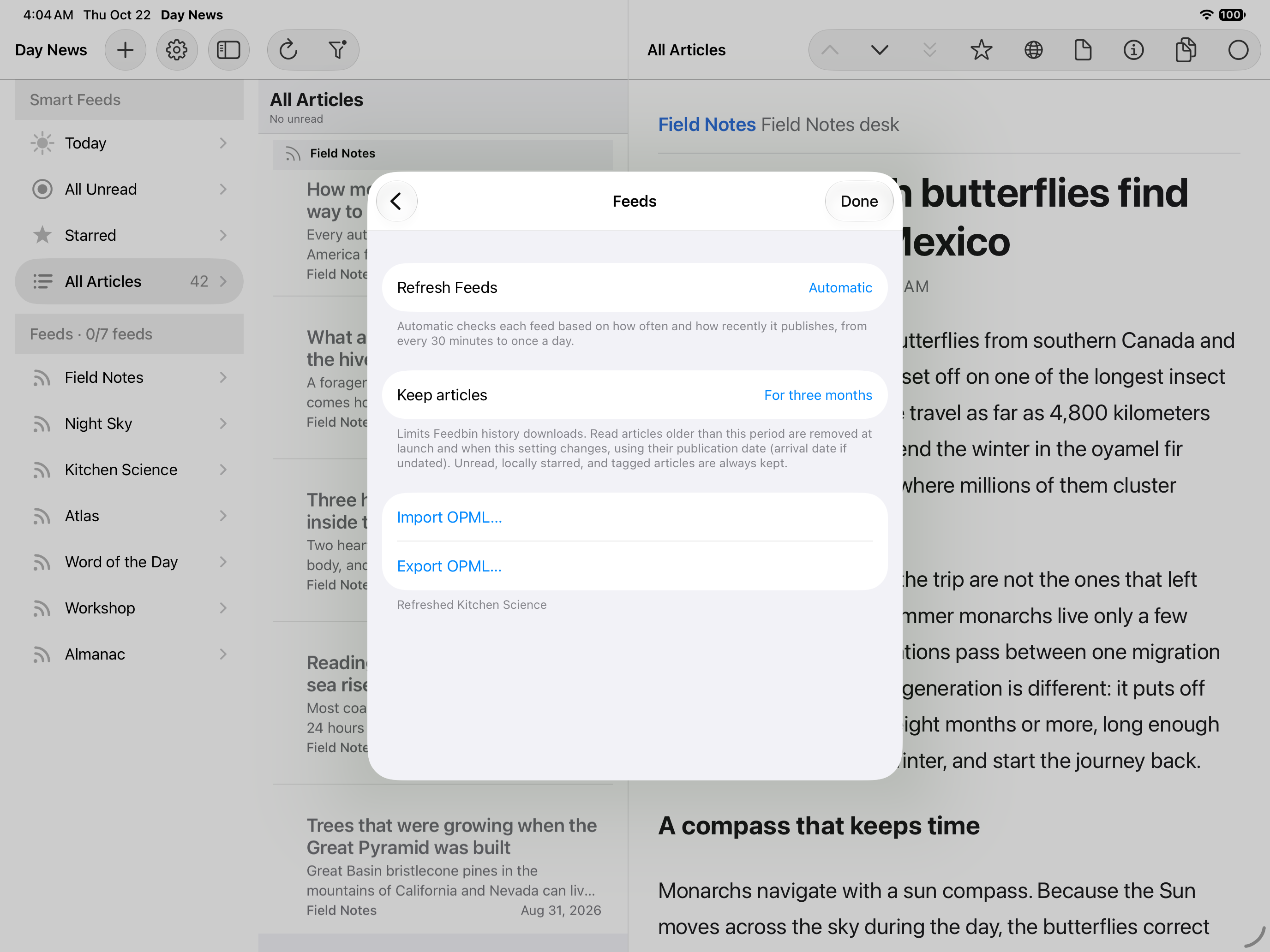Tap the copy documents icon

[1186, 50]
